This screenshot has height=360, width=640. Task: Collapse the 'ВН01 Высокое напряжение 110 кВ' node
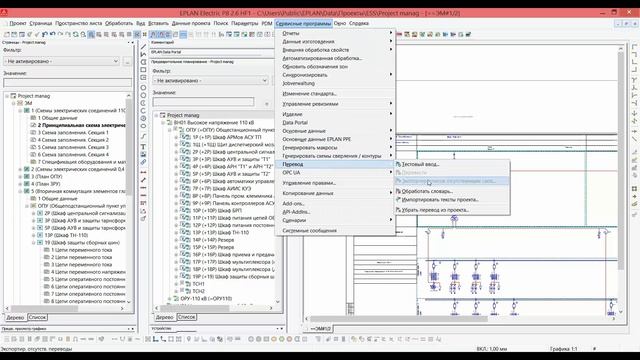click(163, 122)
